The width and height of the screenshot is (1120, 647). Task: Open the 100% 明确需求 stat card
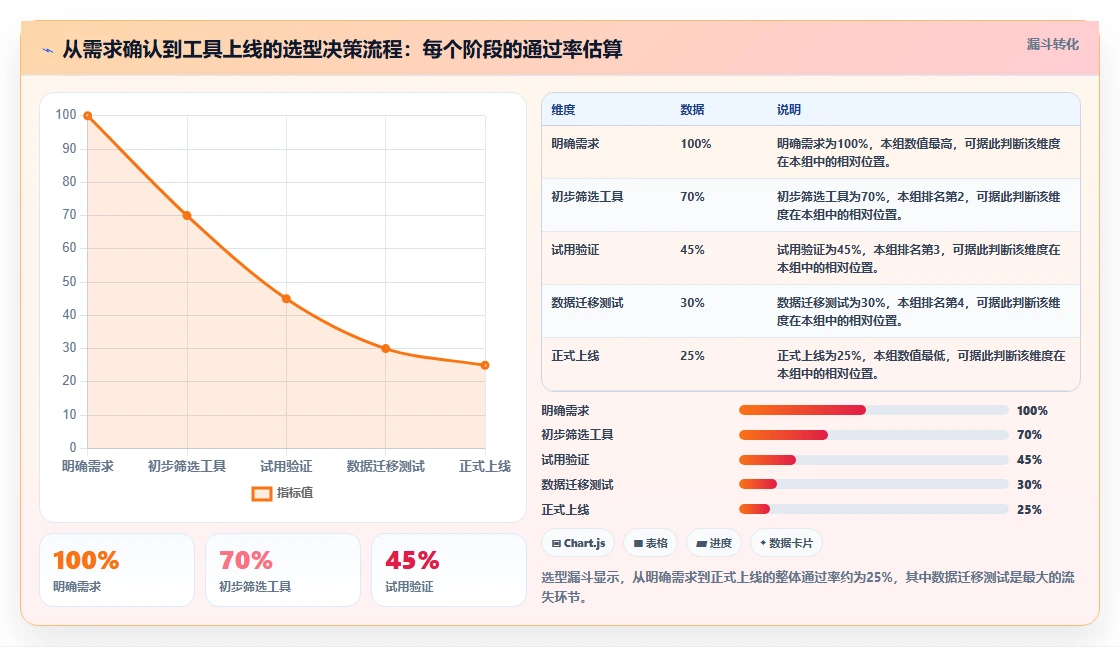coord(117,570)
